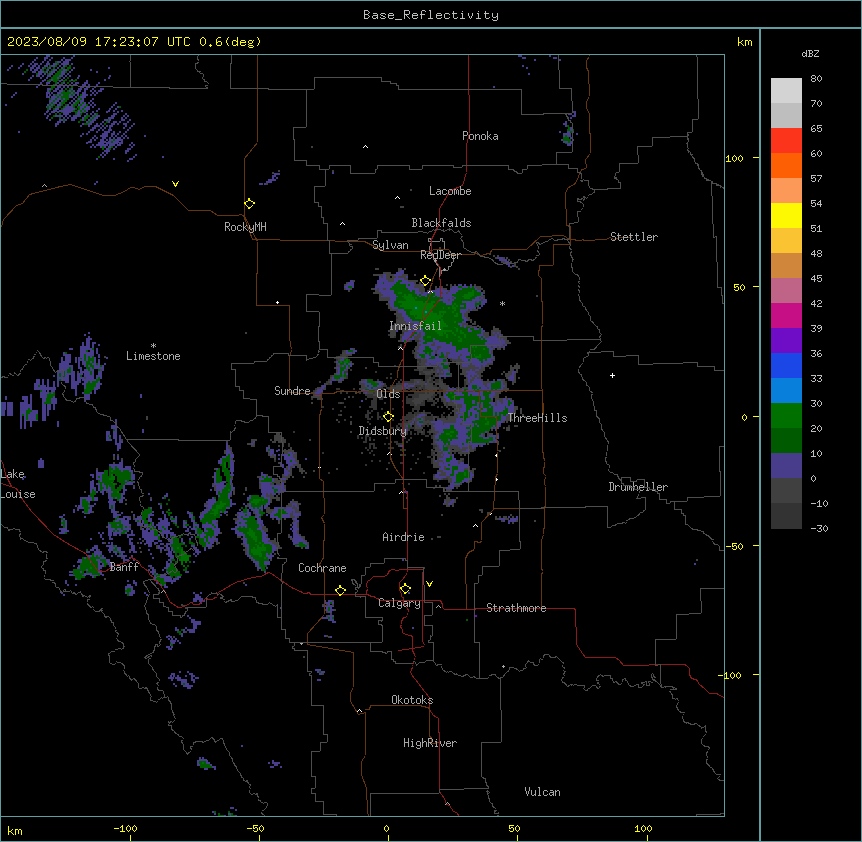862x842 pixels.
Task: Click the yellow station marker near RockyMH
Action: [250, 204]
